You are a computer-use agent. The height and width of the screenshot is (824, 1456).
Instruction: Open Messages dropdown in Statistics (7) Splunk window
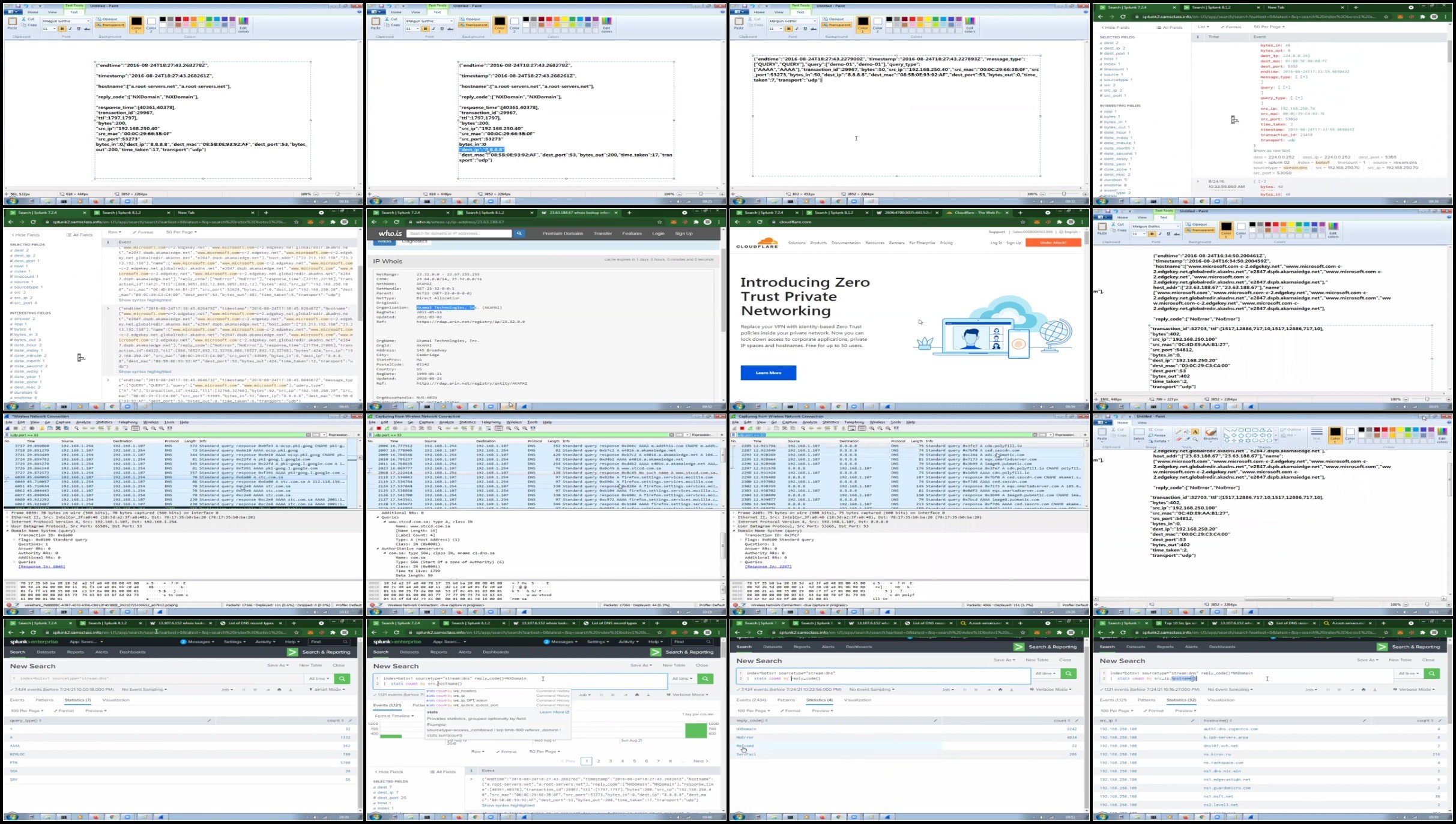198,642
